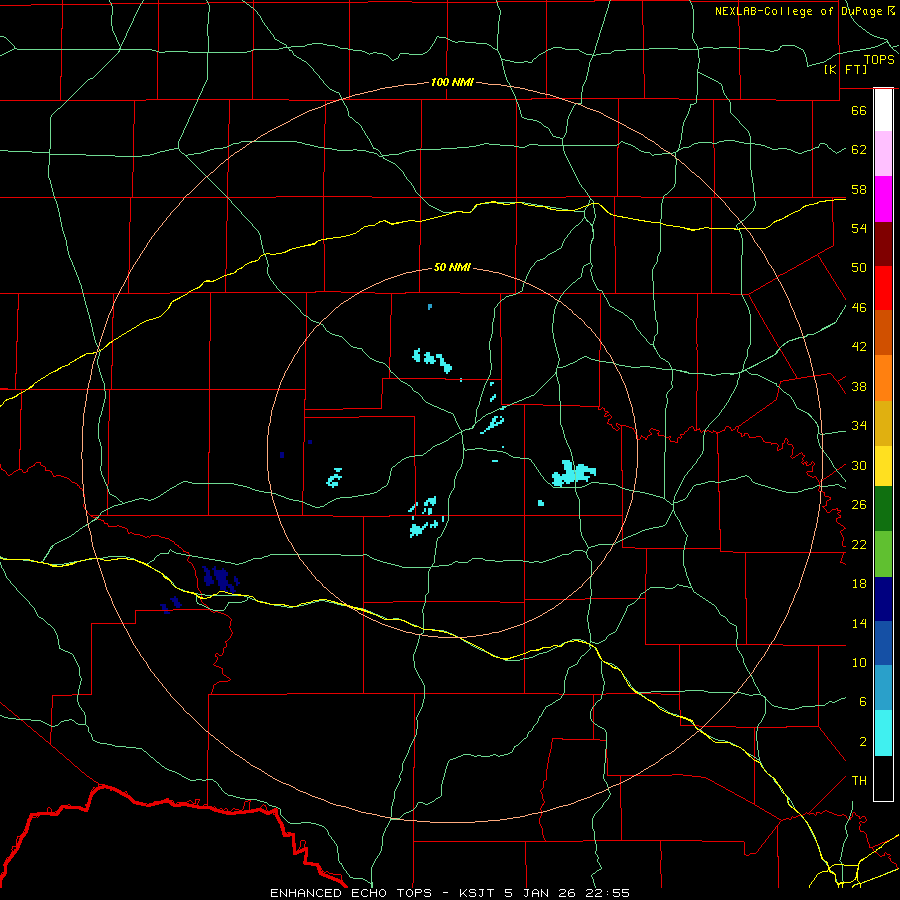Click the legend value 38
Image resolution: width=900 pixels, height=900 pixels.
pos(859,386)
